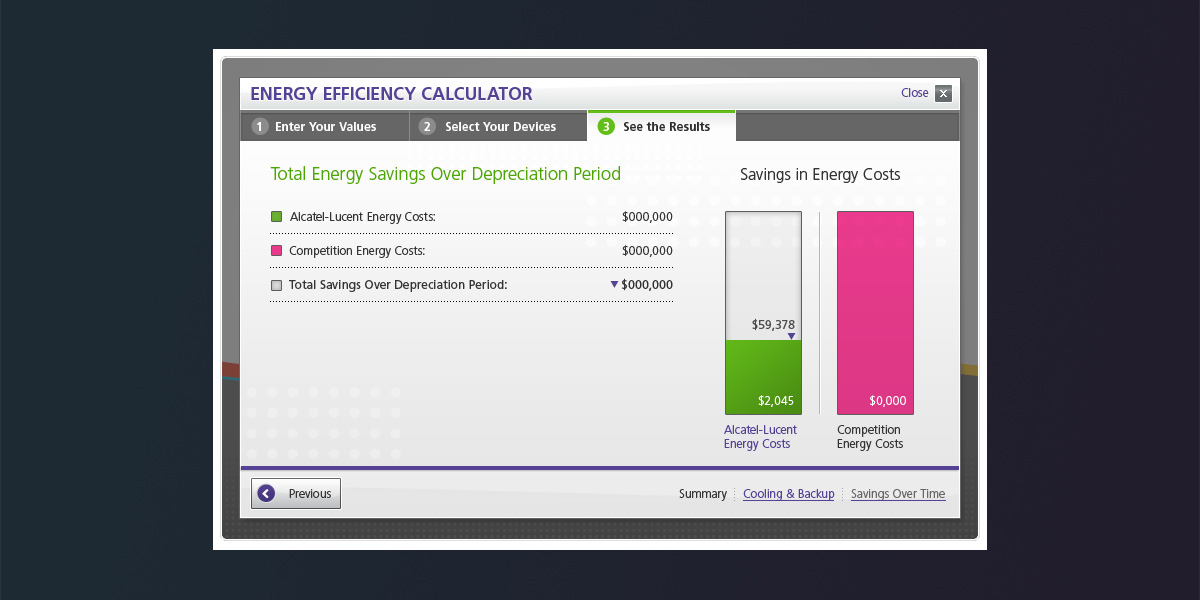Click the down arrow beside total savings value
The height and width of the screenshot is (600, 1200).
tap(614, 285)
